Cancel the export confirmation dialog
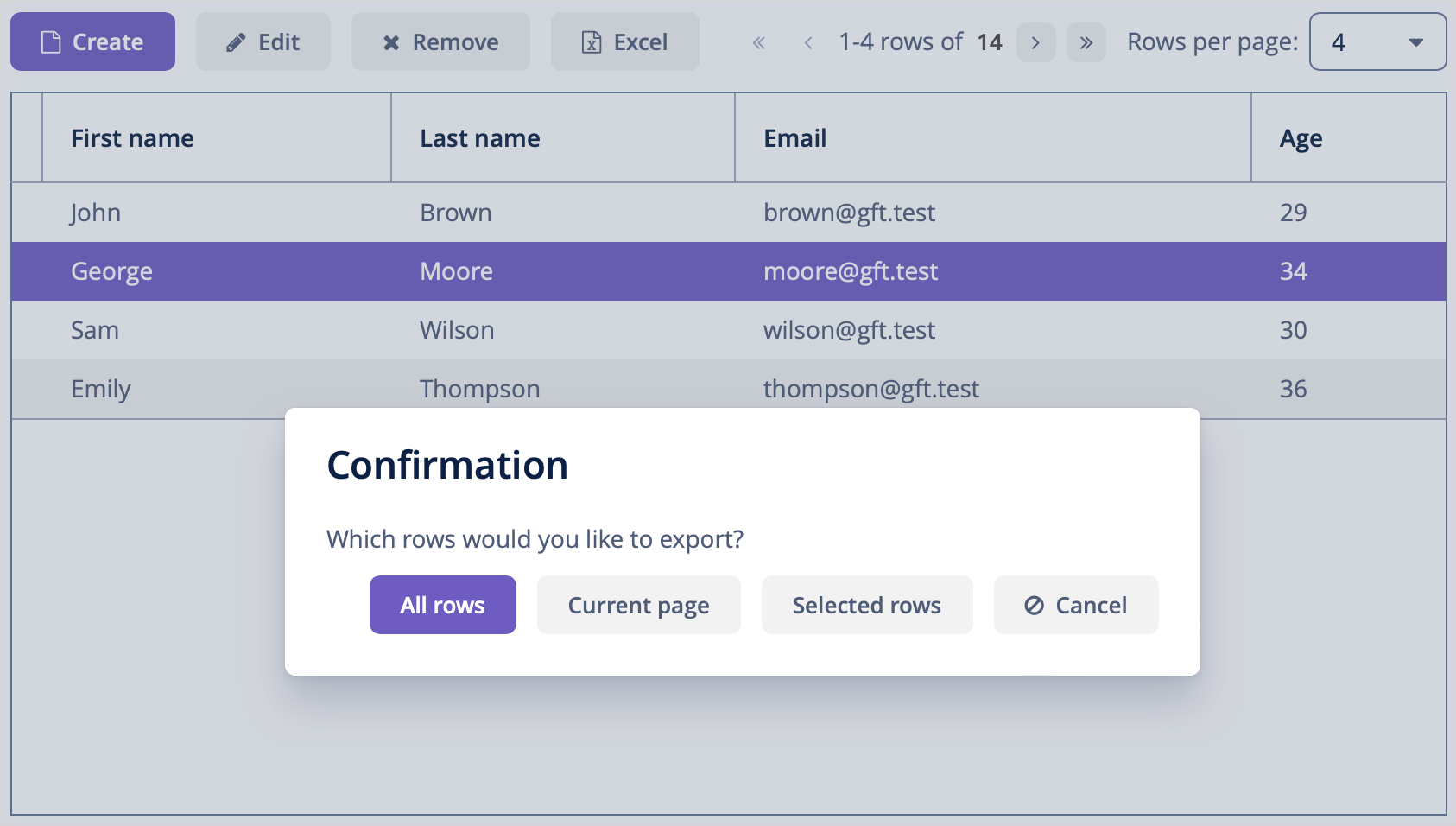Image resolution: width=1456 pixels, height=826 pixels. 1076,605
